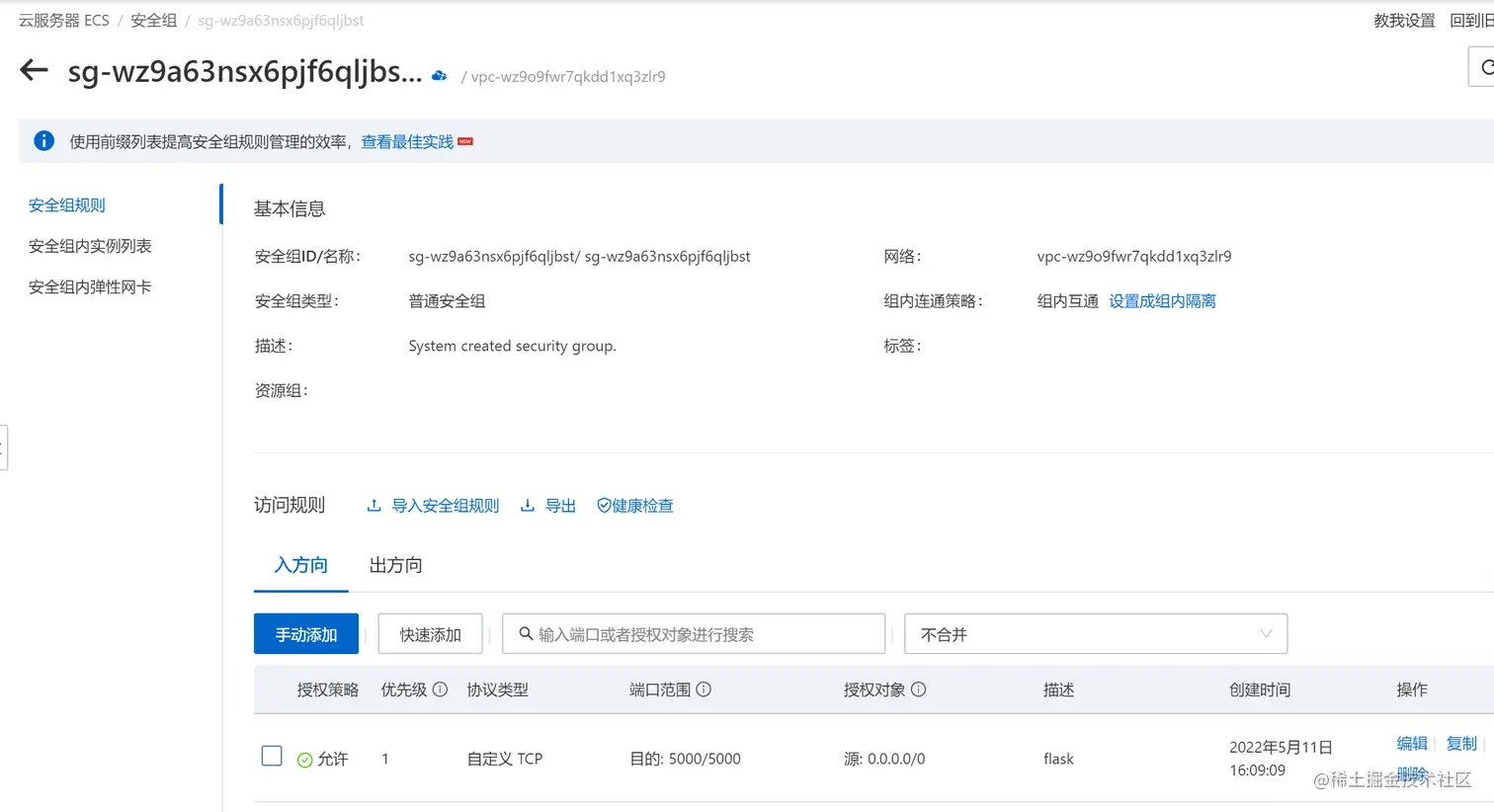Click the download icon before 导出
The height and width of the screenshot is (812, 1494).
coord(528,505)
